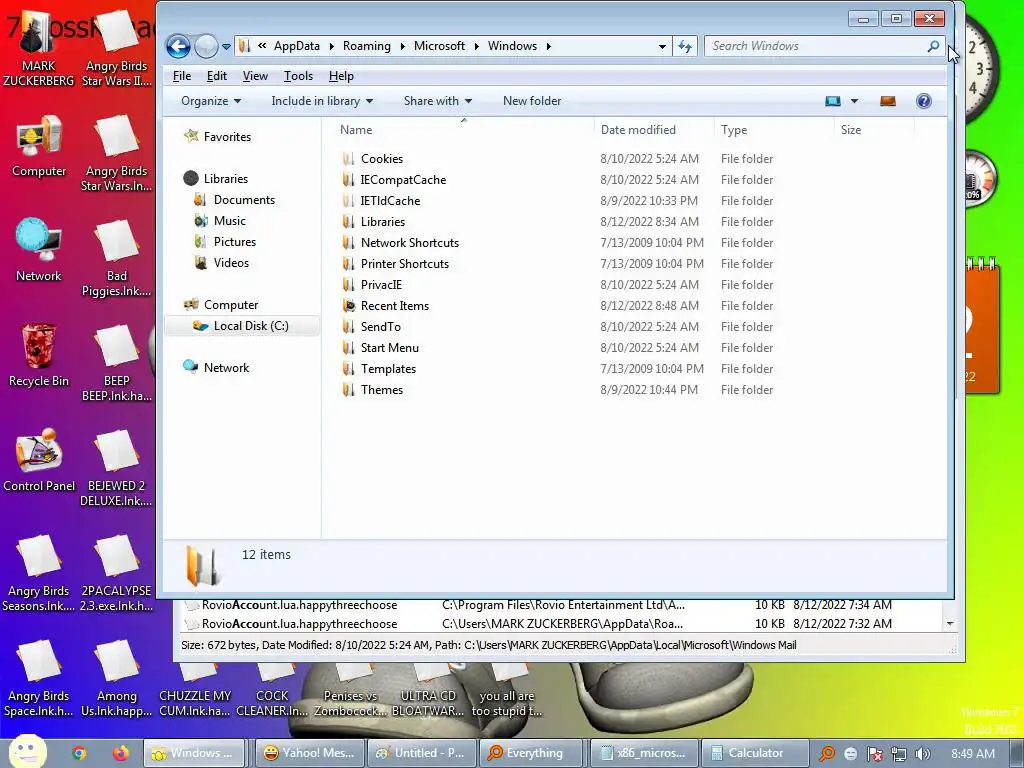Sort by the Name column header
Image resolution: width=1024 pixels, height=768 pixels.
tap(464, 129)
